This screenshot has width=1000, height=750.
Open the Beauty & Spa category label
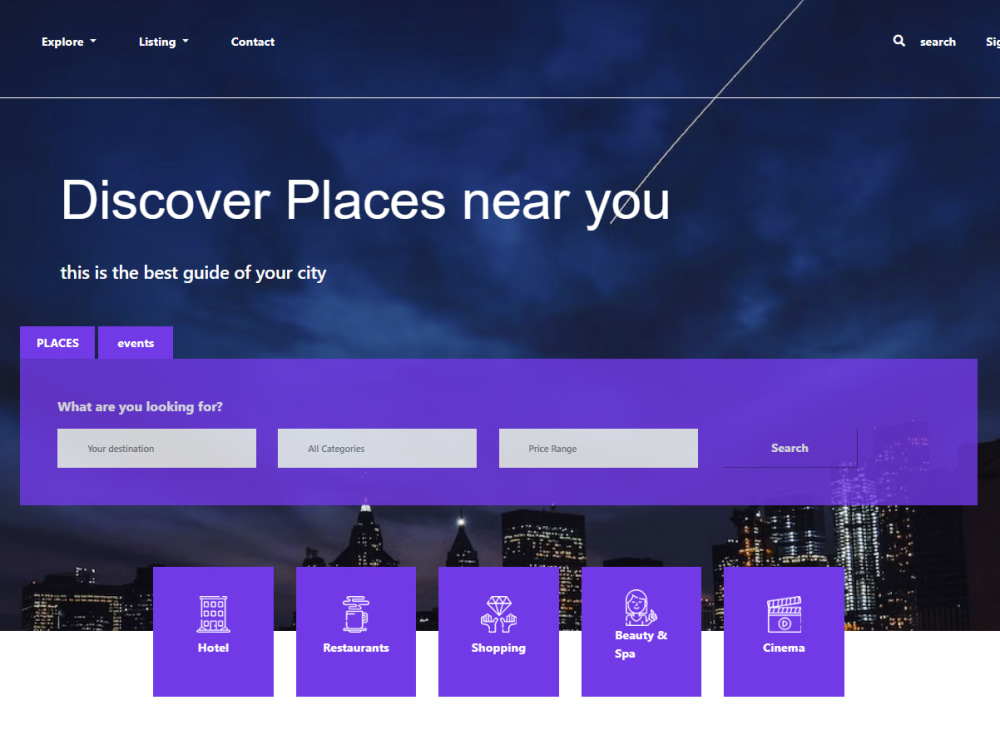click(x=640, y=644)
